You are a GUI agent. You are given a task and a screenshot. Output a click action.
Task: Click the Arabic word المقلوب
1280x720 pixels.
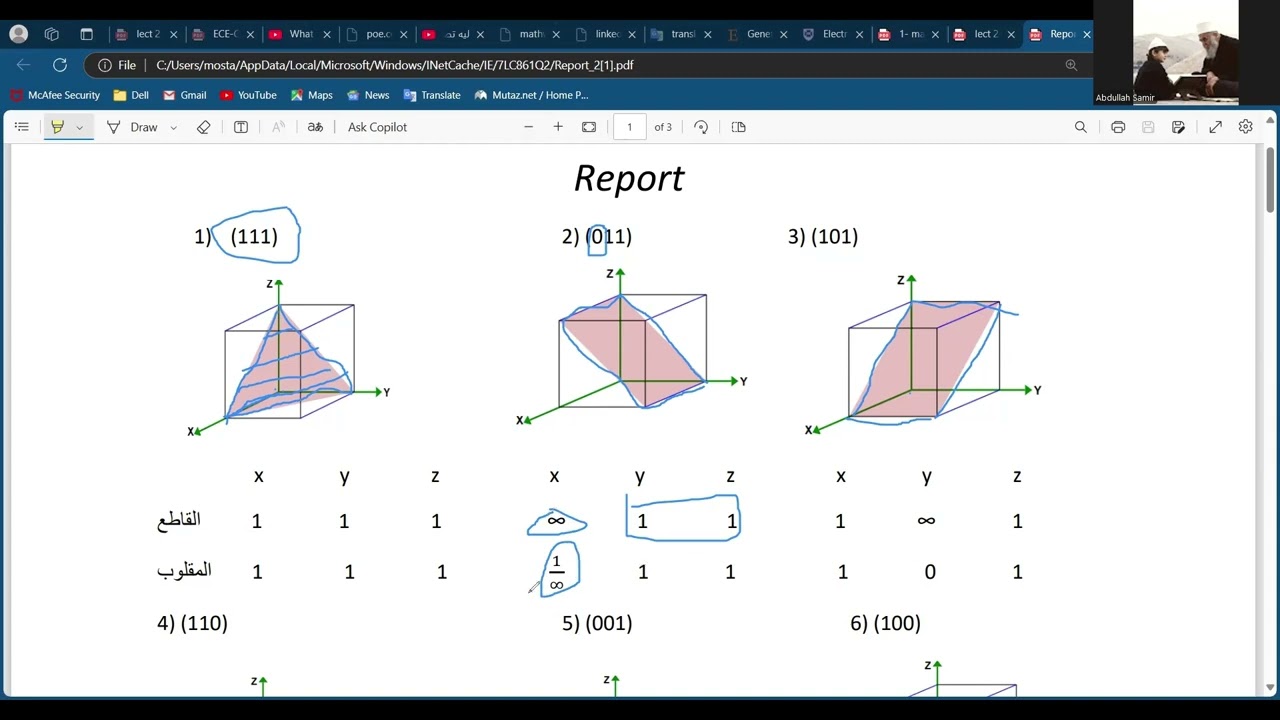click(184, 571)
